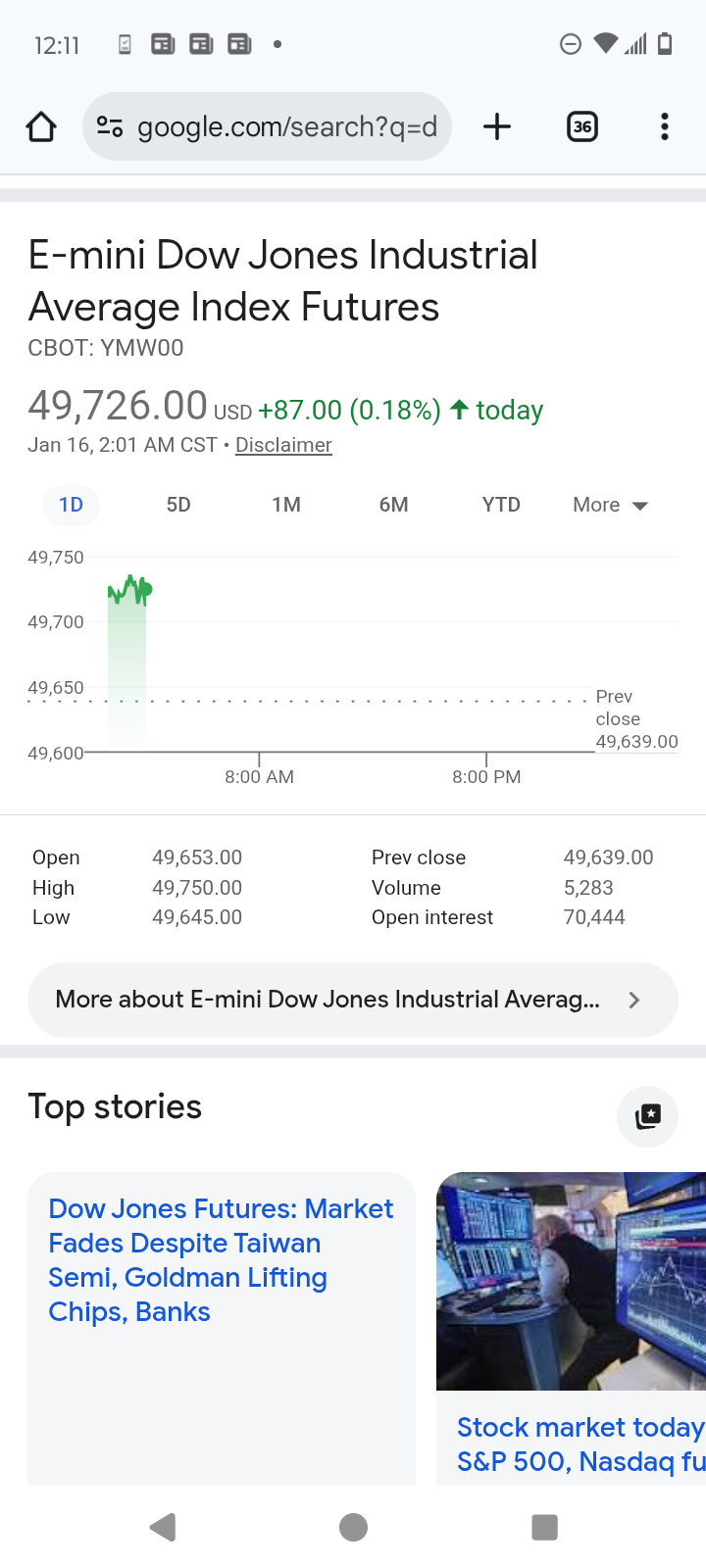
Task: Select the 1D chart range tab
Action: click(x=71, y=505)
